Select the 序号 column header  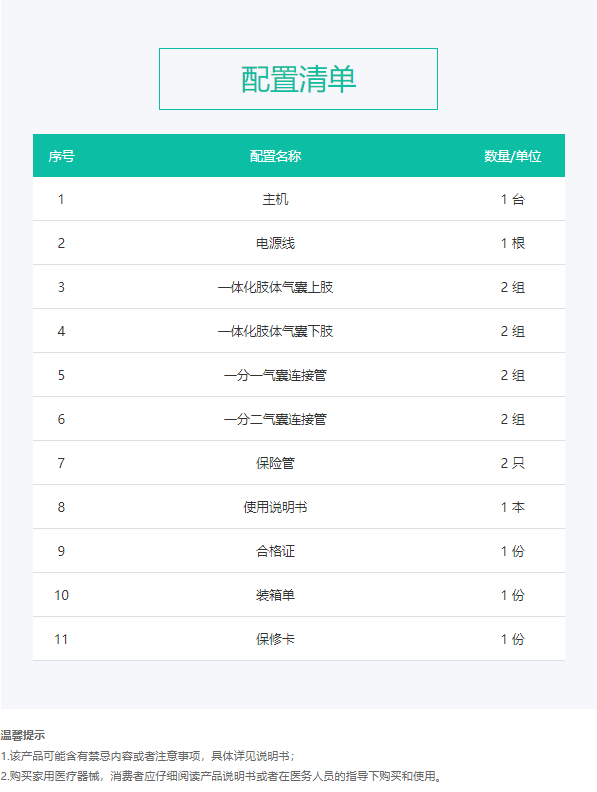pos(62,156)
